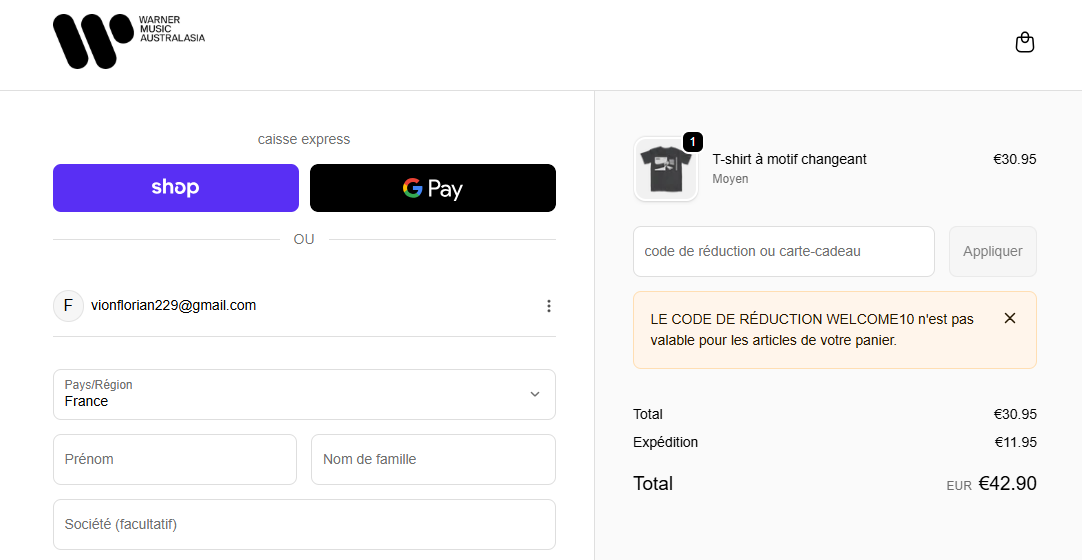Click the Expédition €11.95 amount
Image resolution: width=1082 pixels, height=560 pixels.
point(1015,442)
